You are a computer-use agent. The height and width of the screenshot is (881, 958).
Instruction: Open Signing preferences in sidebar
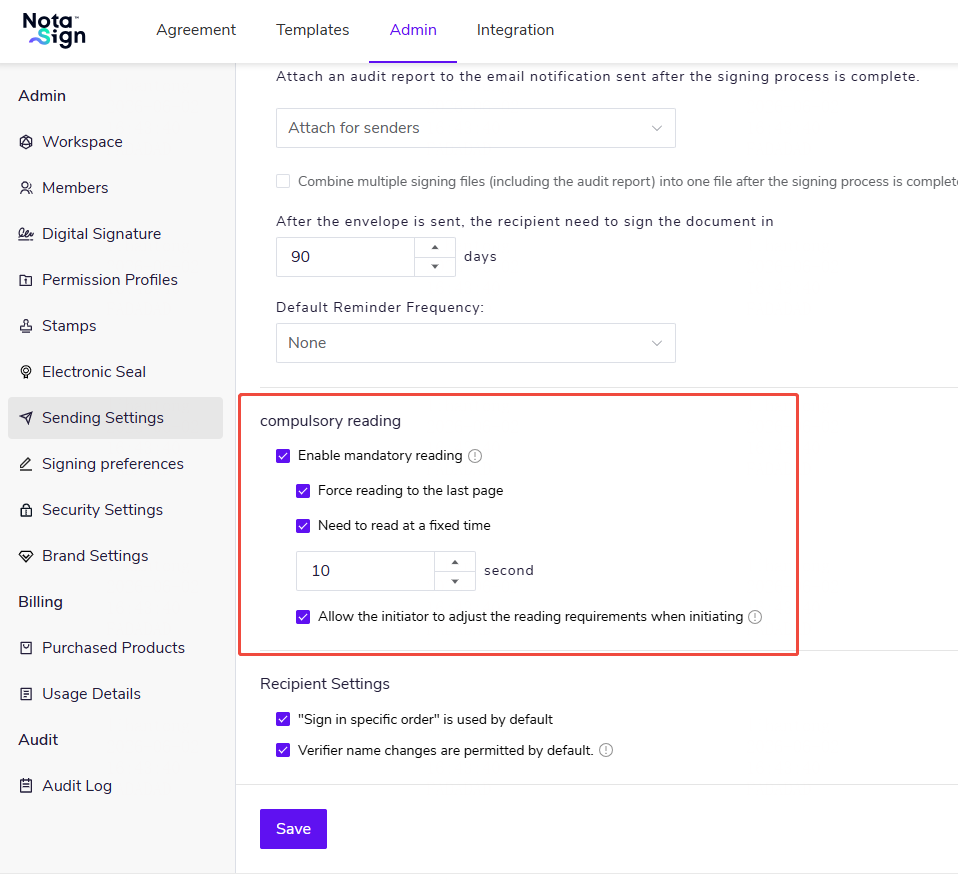(112, 464)
